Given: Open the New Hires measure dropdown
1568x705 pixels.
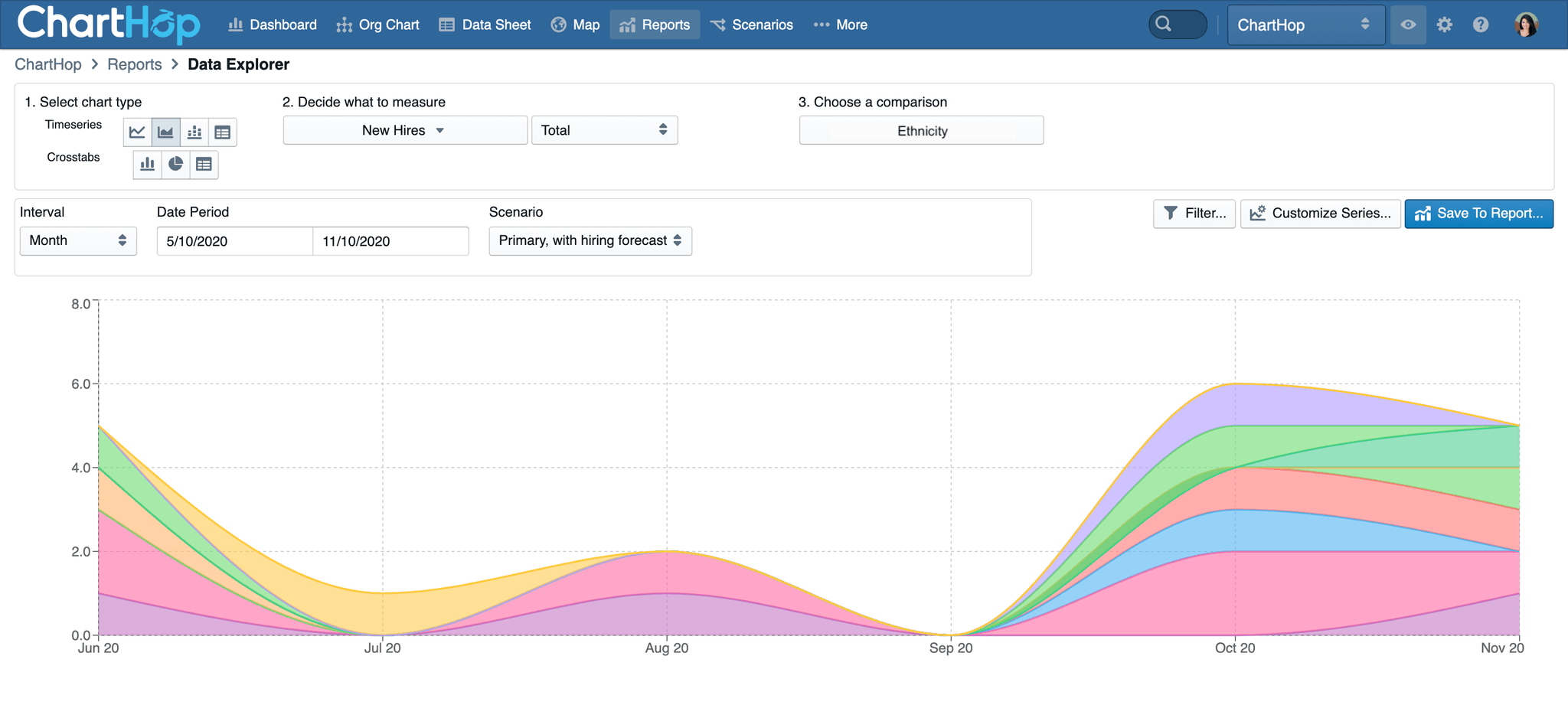Looking at the screenshot, I should point(404,130).
